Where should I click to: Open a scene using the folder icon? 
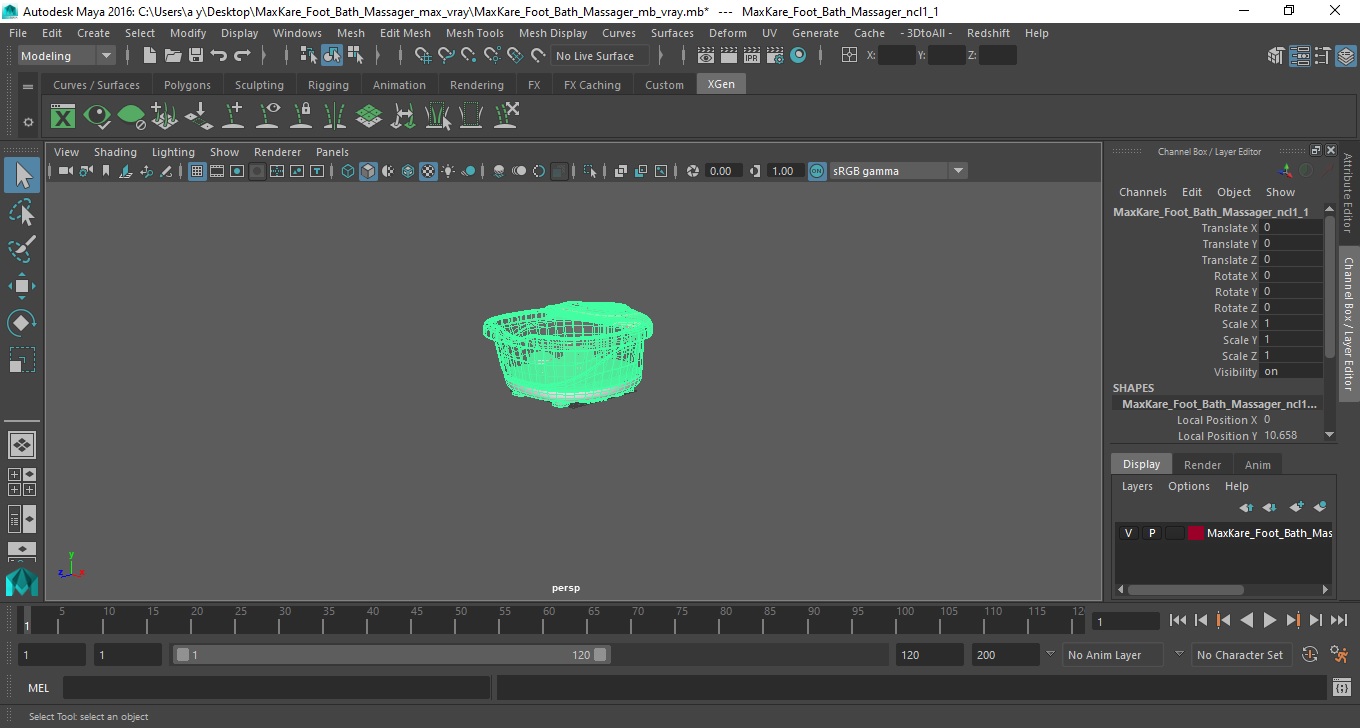click(172, 56)
